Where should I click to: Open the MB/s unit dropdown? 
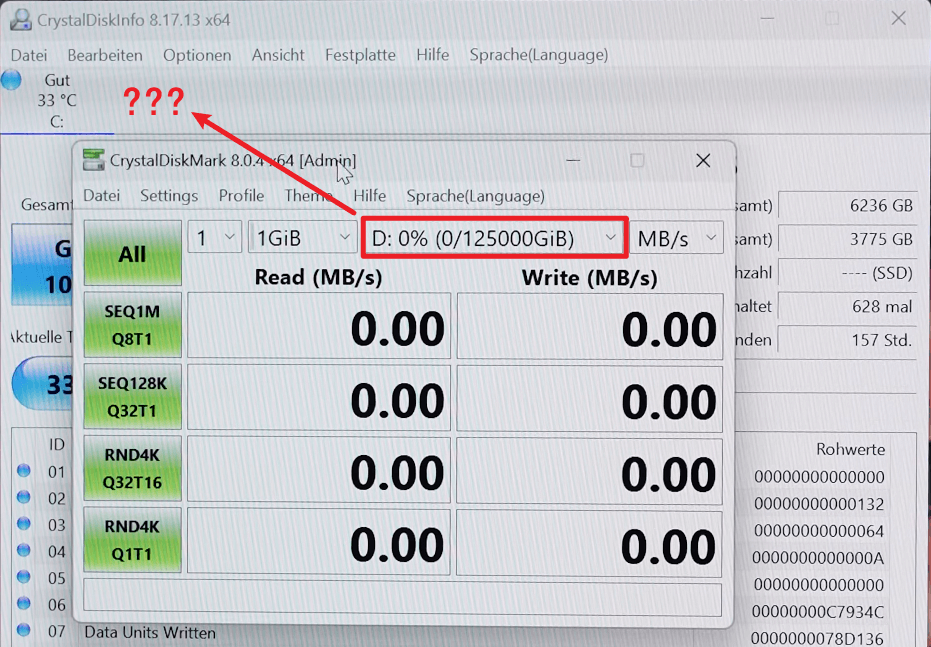(x=678, y=238)
